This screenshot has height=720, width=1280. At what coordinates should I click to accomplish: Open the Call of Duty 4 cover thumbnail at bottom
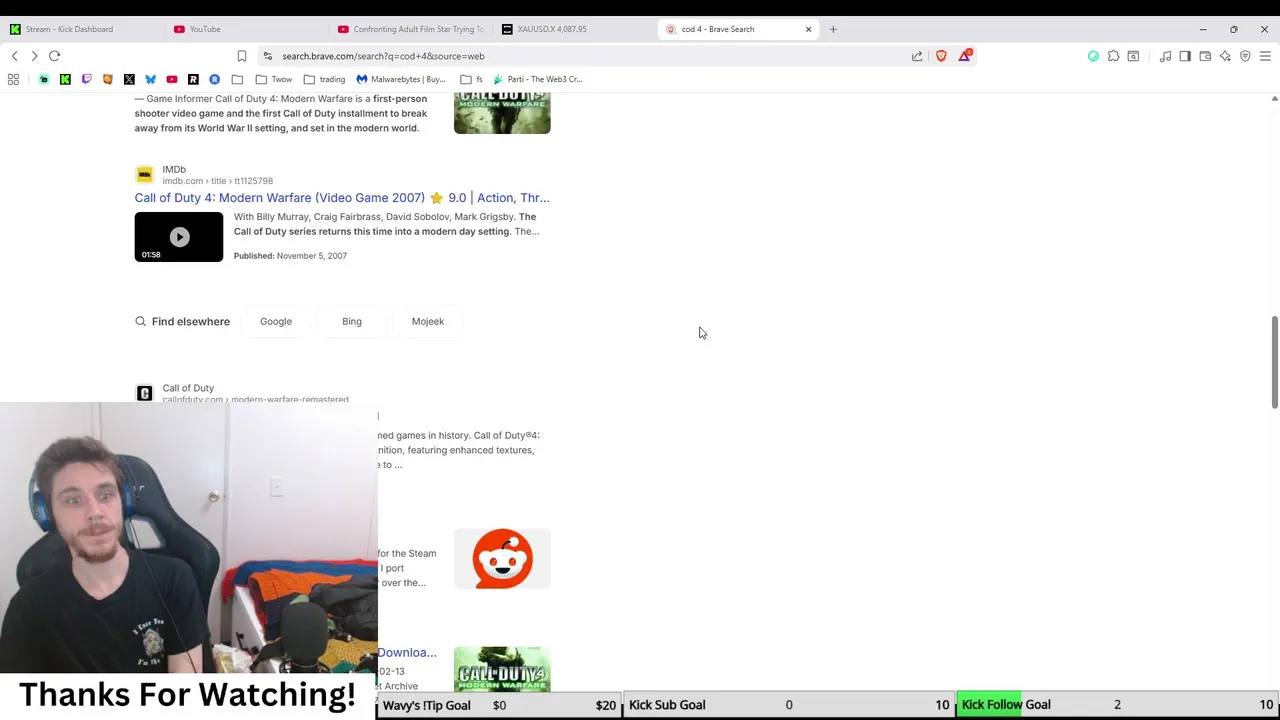pos(502,669)
